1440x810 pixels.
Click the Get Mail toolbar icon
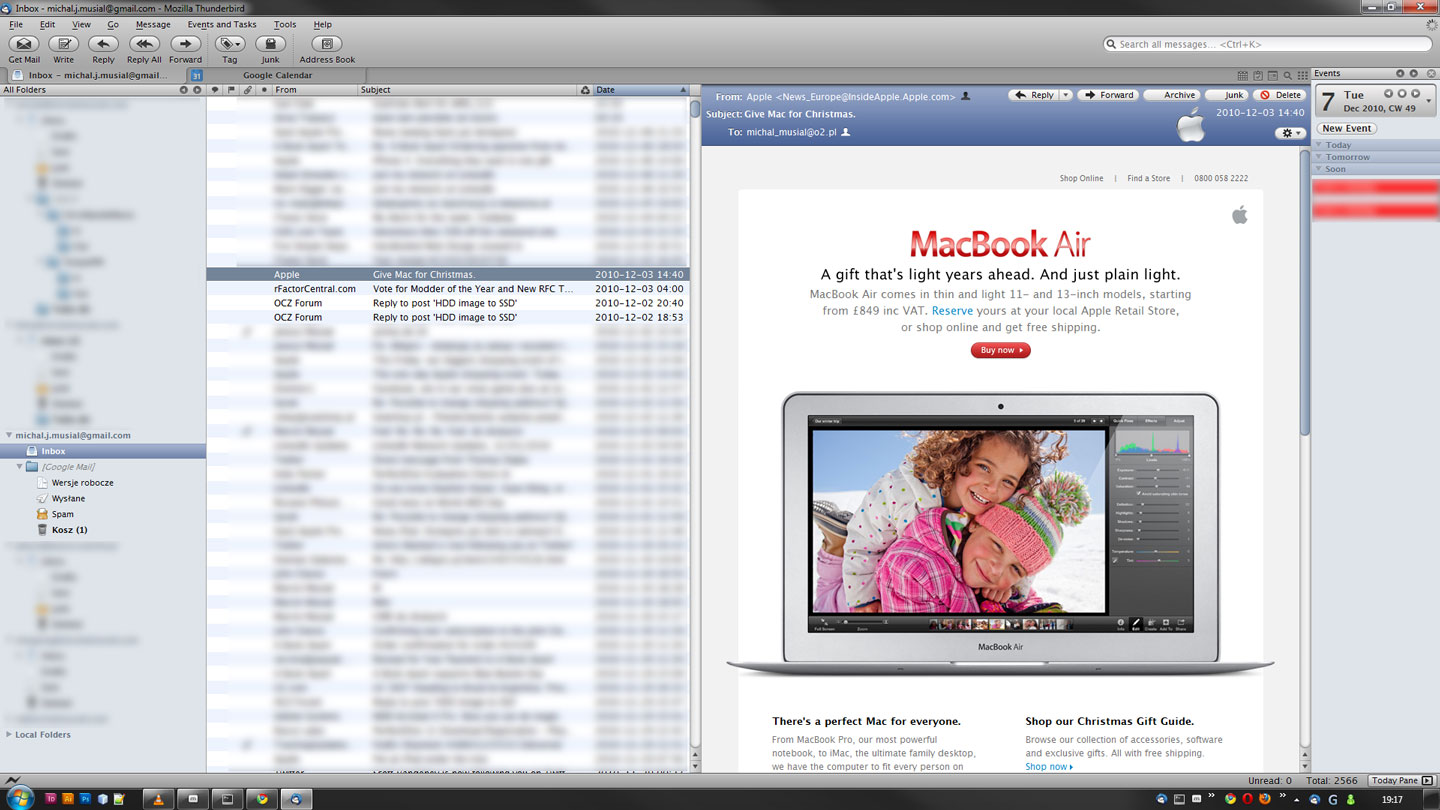point(24,44)
